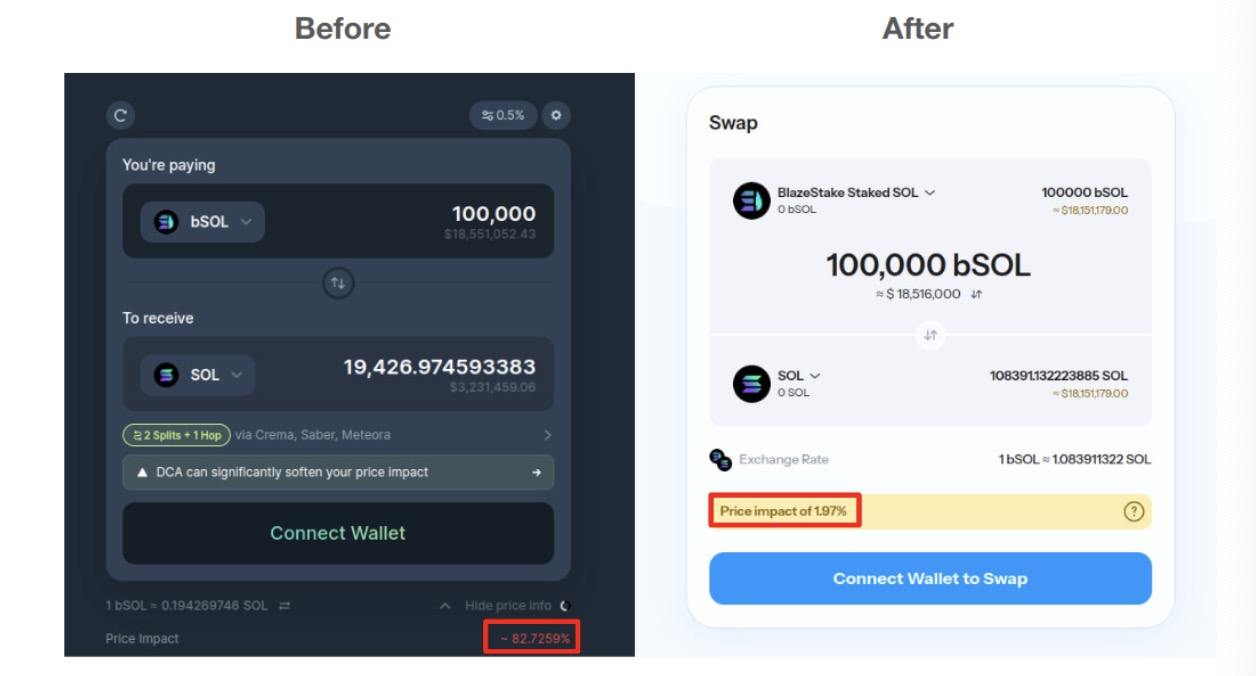Open the BlazeStake Staked SOL dropdown
This screenshot has width=1256, height=676.
[x=929, y=192]
